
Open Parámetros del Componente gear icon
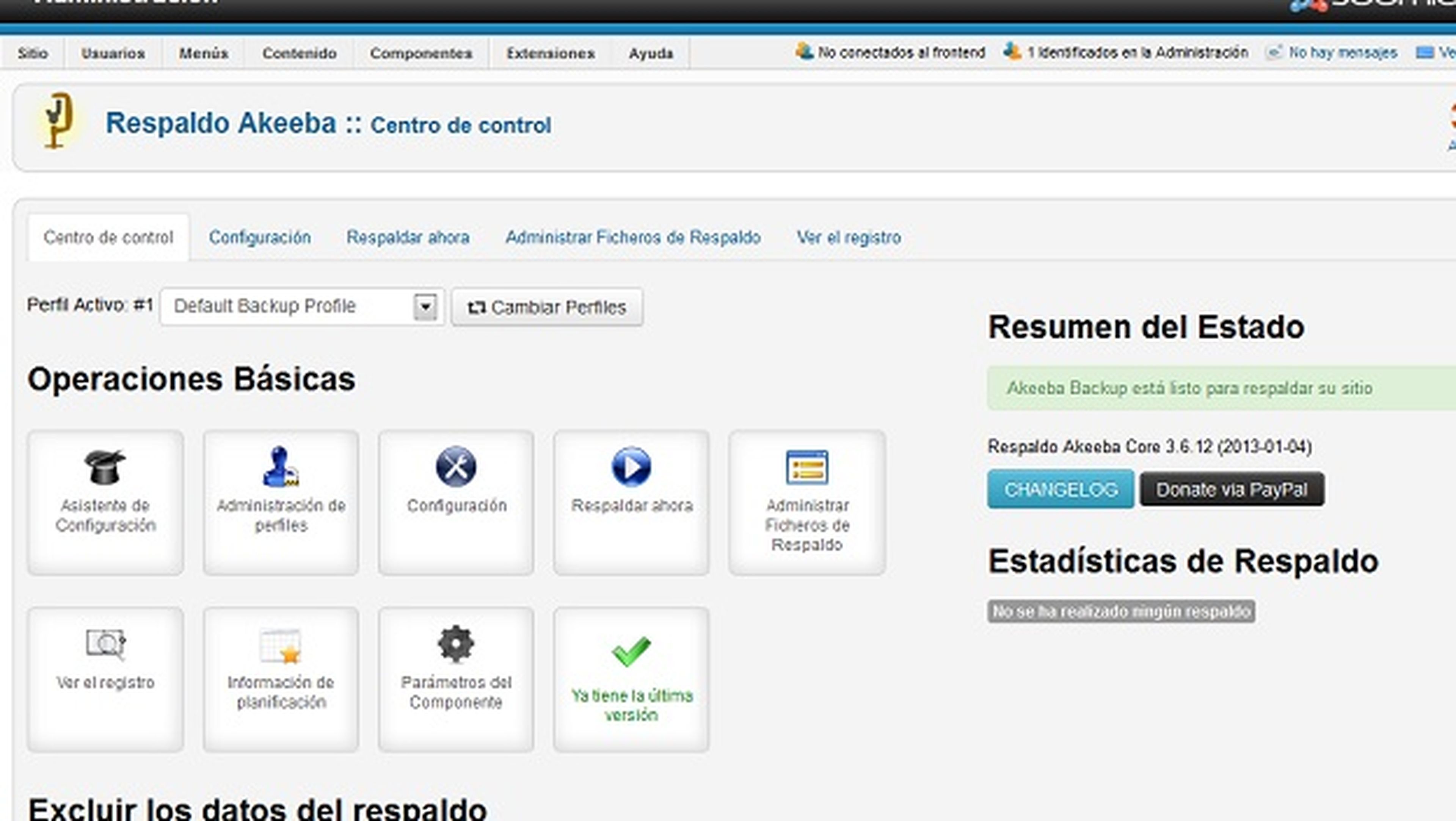point(455,644)
